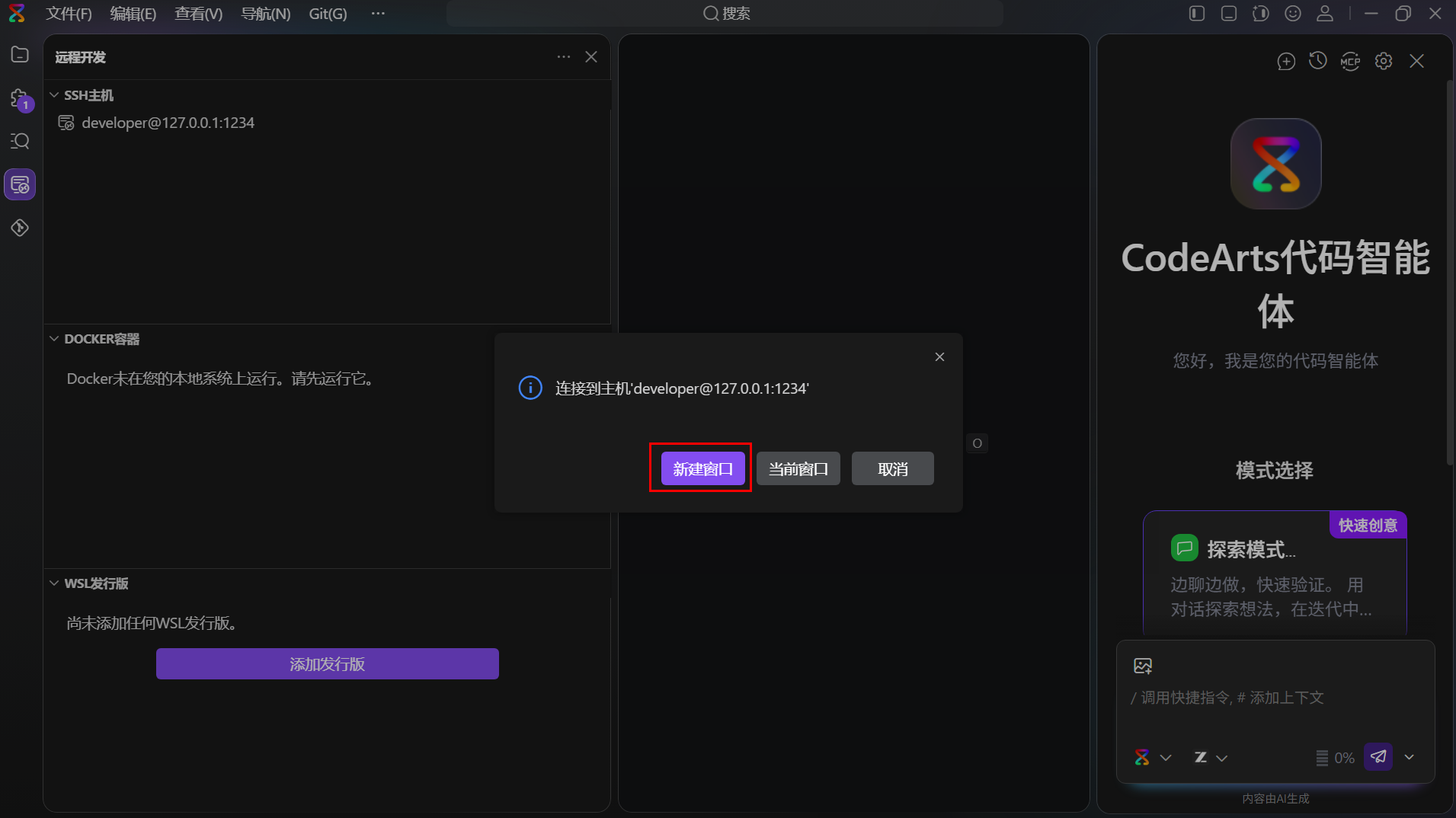Toggle the AI assistant side panel icon
The image size is (1456, 818).
[1261, 14]
